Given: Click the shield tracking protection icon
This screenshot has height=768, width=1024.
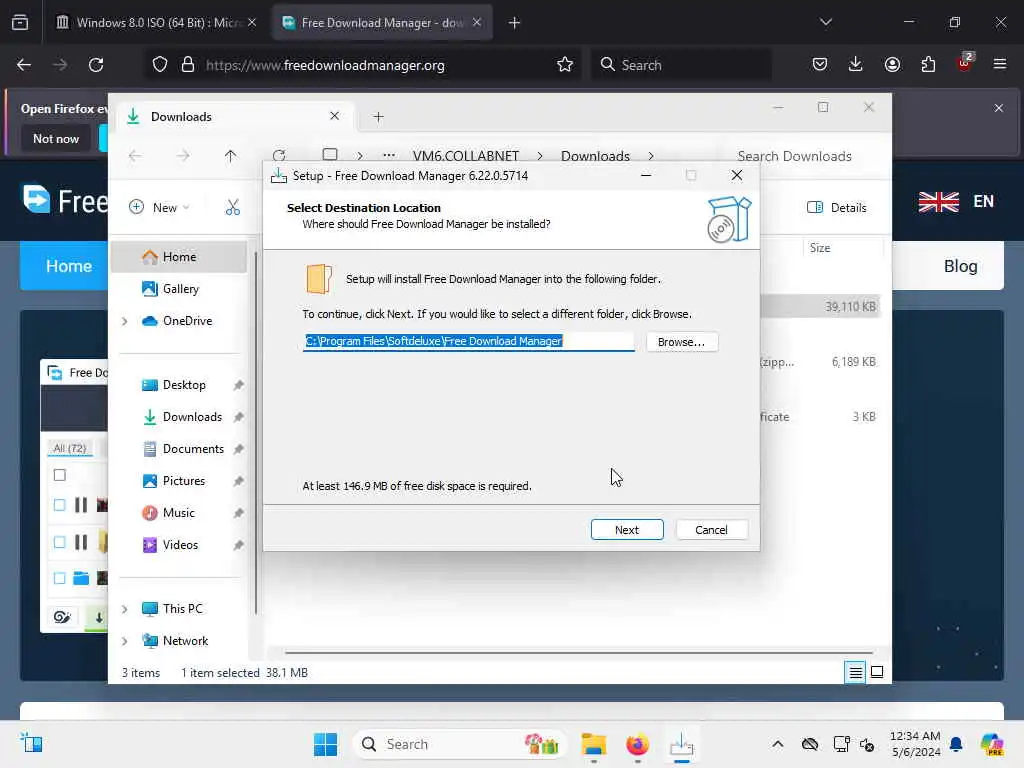Looking at the screenshot, I should click(160, 65).
